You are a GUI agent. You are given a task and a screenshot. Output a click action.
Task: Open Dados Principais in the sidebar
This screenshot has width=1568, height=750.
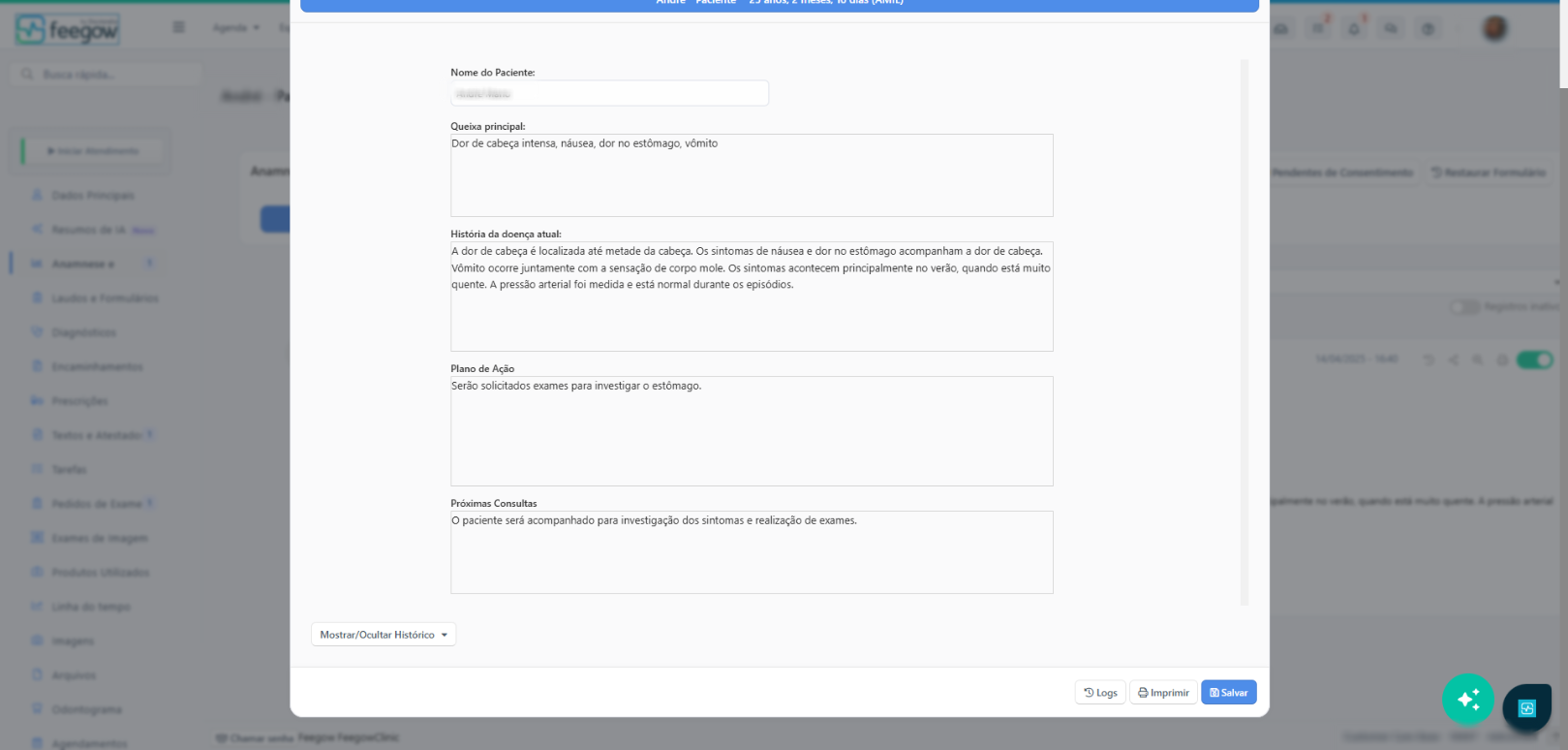point(93,196)
